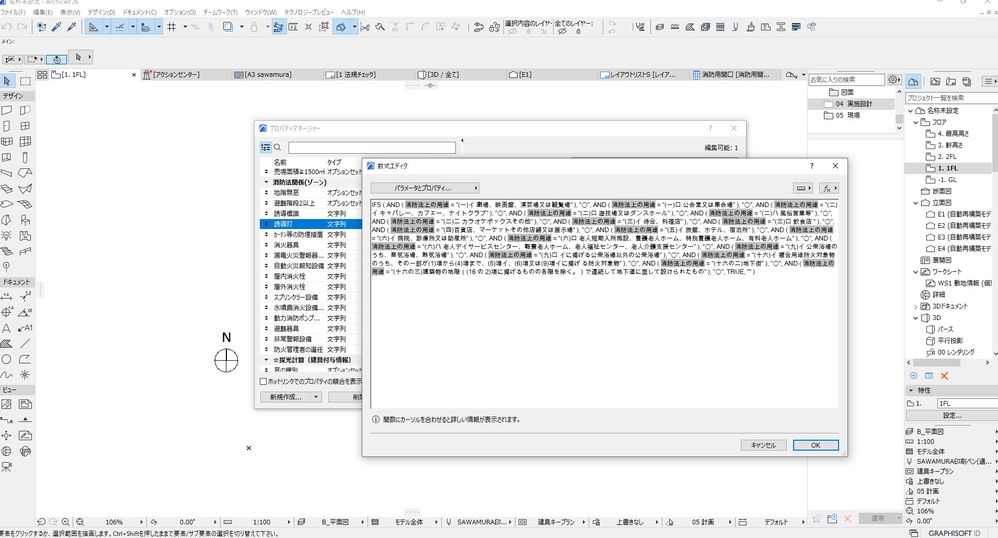
Task: Click the favorites settings gear icon
Action: click(x=893, y=80)
